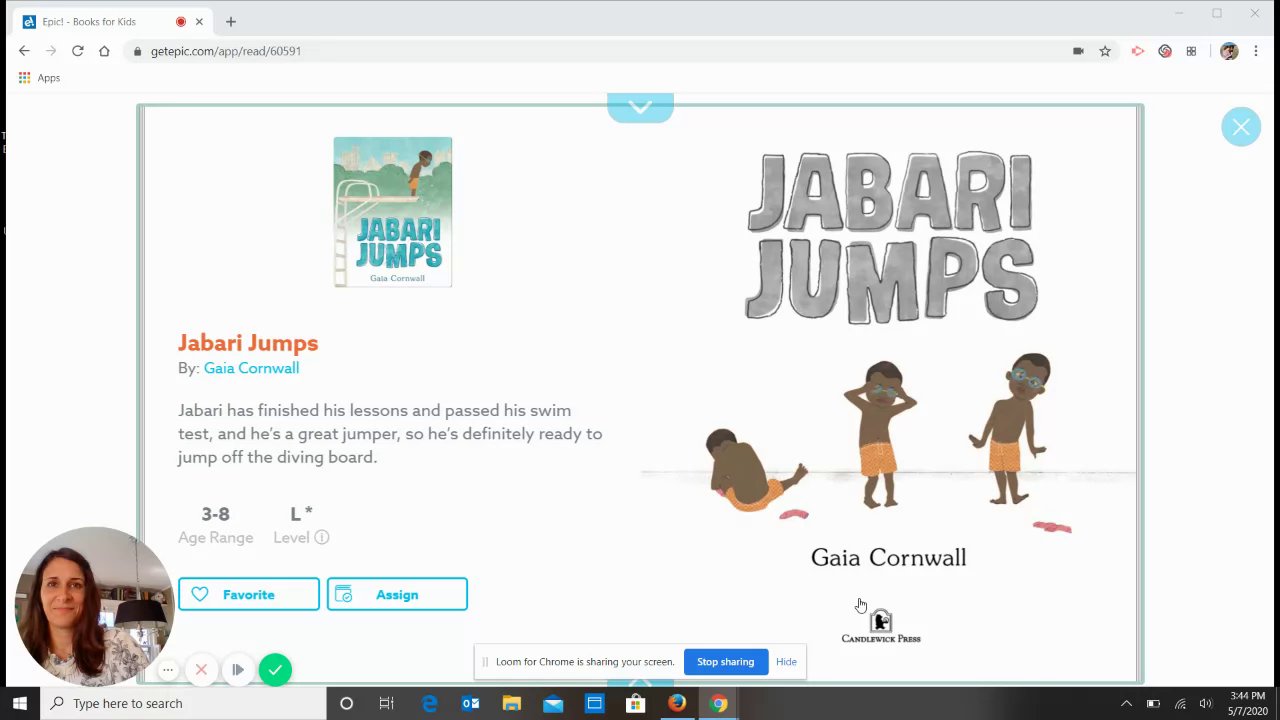Cancel the Loom recording with red X
This screenshot has width=1280, height=720.
pyautogui.click(x=201, y=670)
